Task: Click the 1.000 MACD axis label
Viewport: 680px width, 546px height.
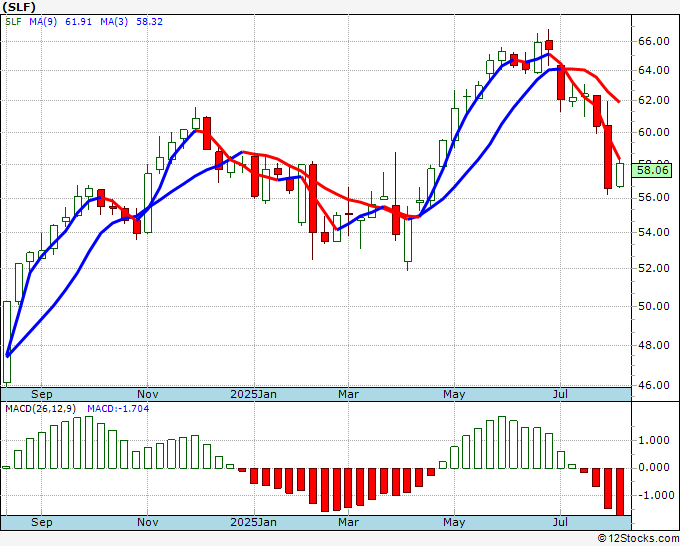Action: 655,441
